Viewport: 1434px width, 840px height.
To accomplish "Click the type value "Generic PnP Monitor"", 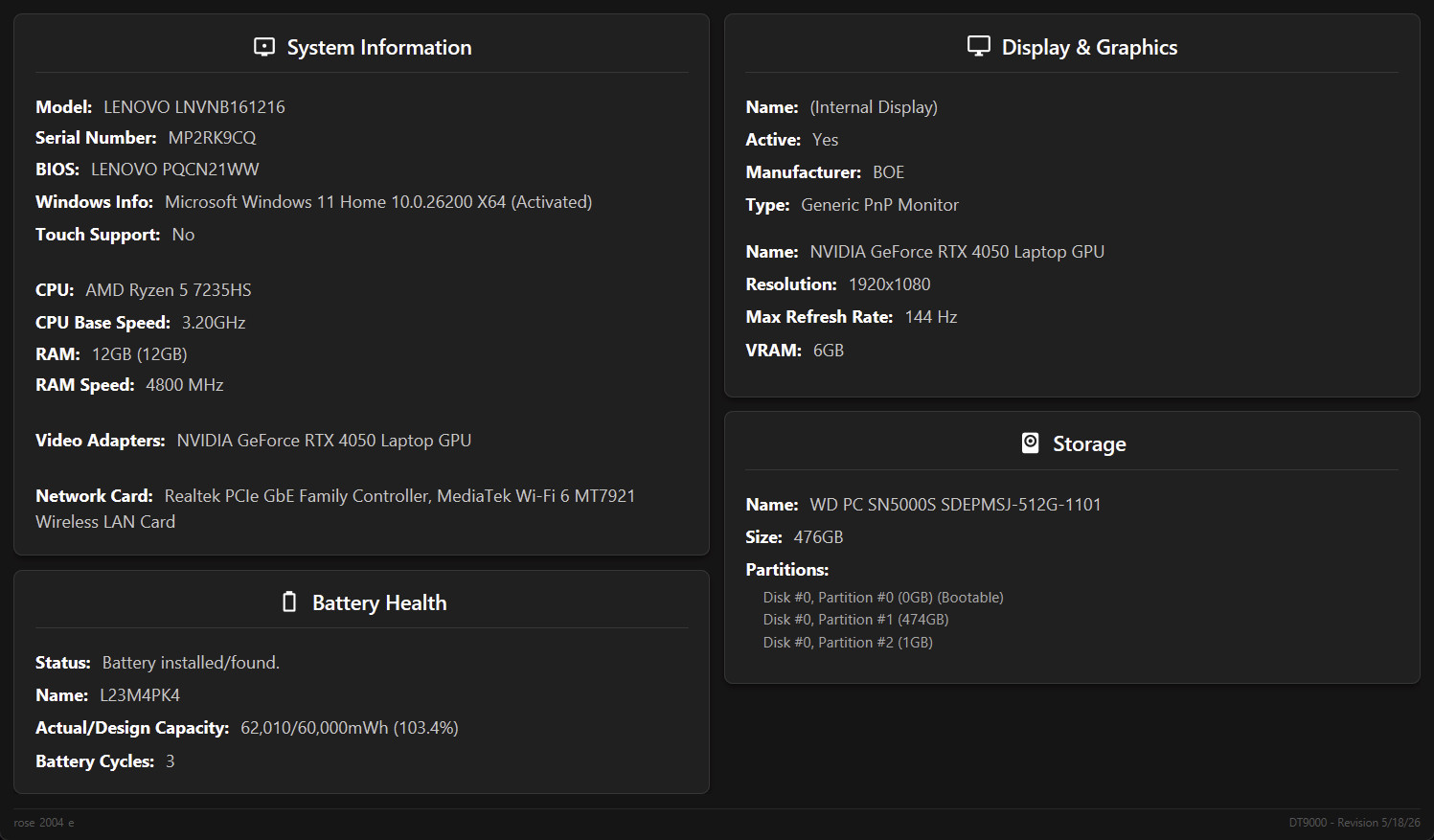I will pos(880,205).
